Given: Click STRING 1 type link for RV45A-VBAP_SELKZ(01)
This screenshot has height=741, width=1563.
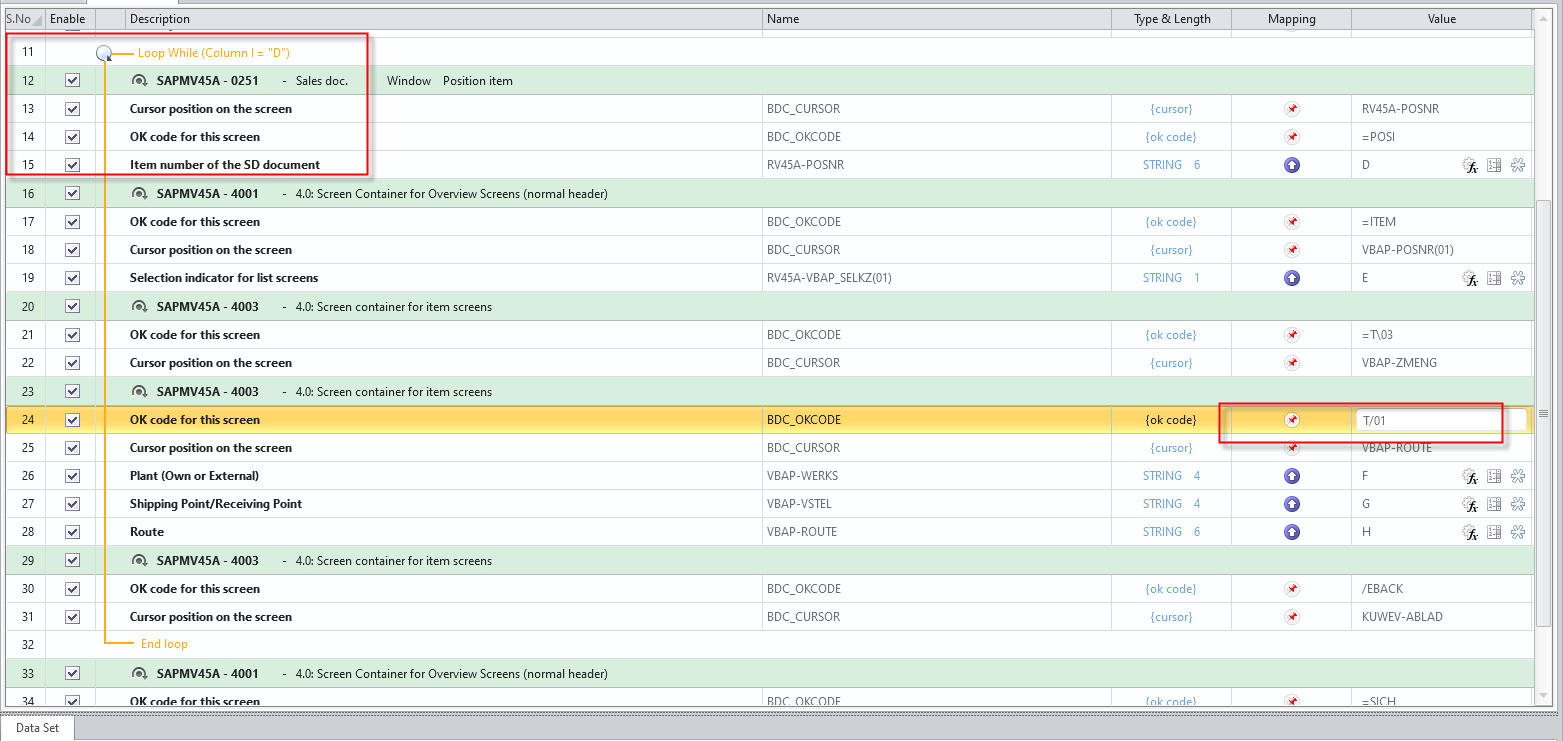Looking at the screenshot, I should (1171, 278).
